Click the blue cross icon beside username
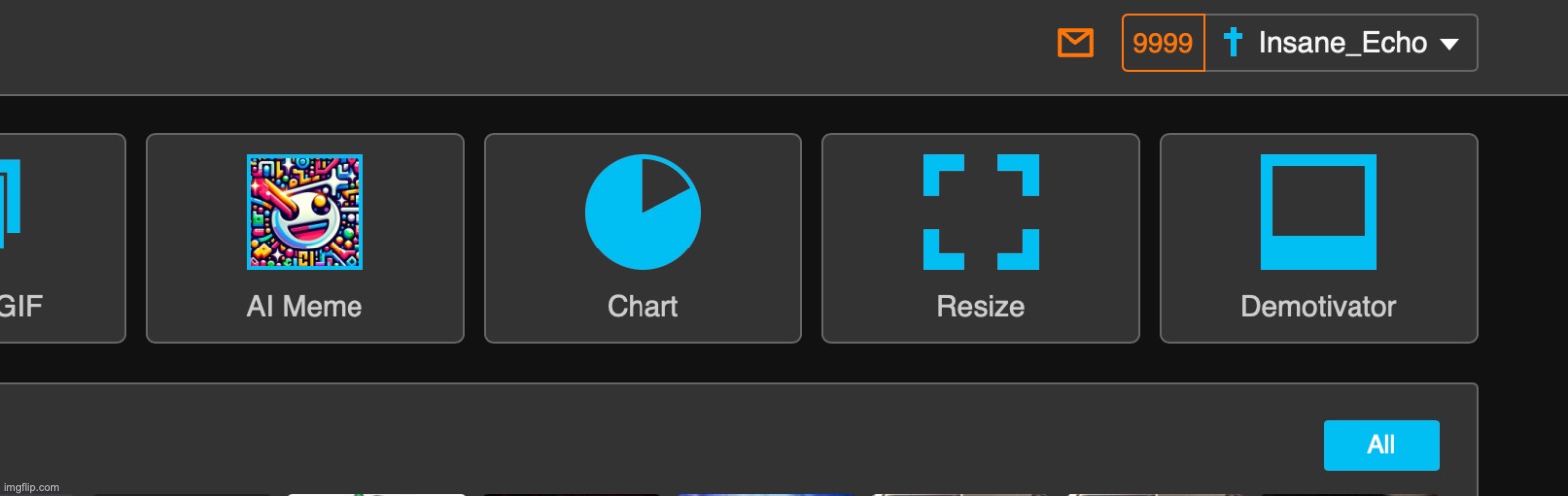Viewport: 1568px width, 496px height. click(1232, 42)
